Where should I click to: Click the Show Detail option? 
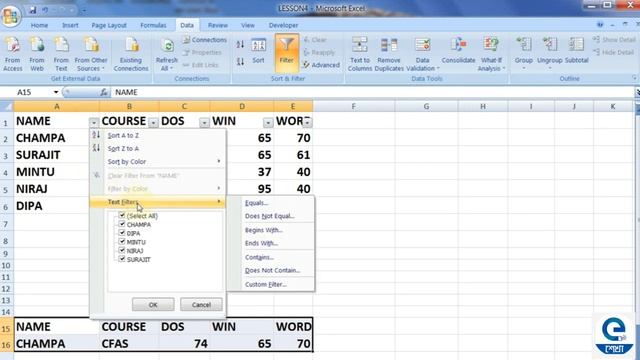614,40
